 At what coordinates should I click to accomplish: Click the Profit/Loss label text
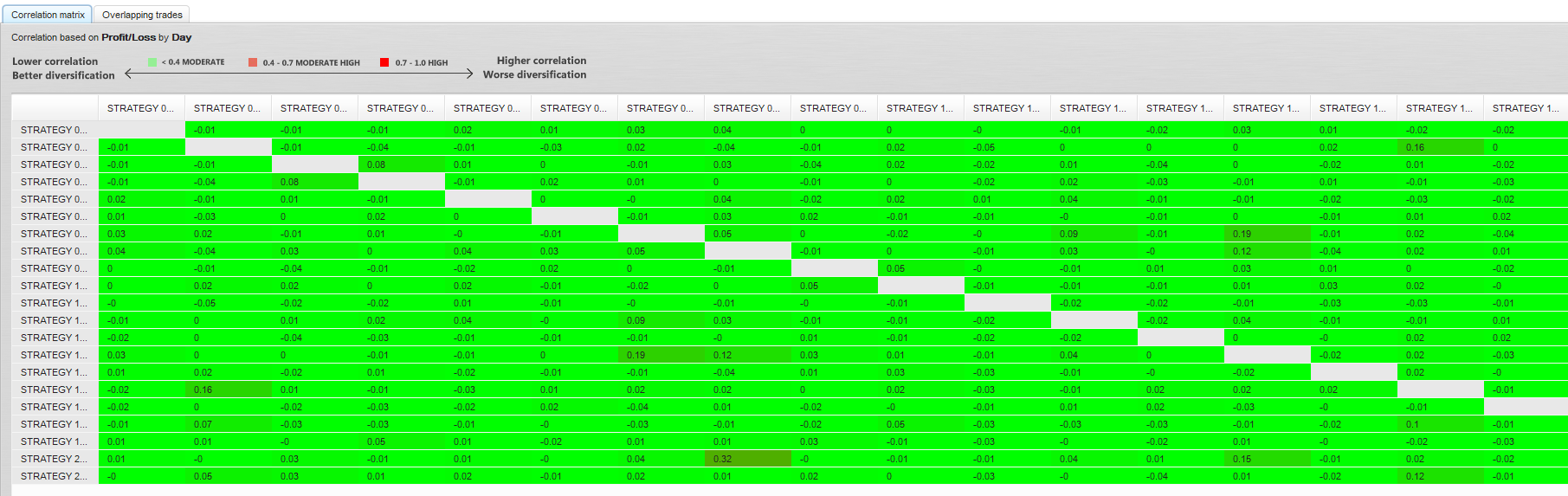[129, 37]
